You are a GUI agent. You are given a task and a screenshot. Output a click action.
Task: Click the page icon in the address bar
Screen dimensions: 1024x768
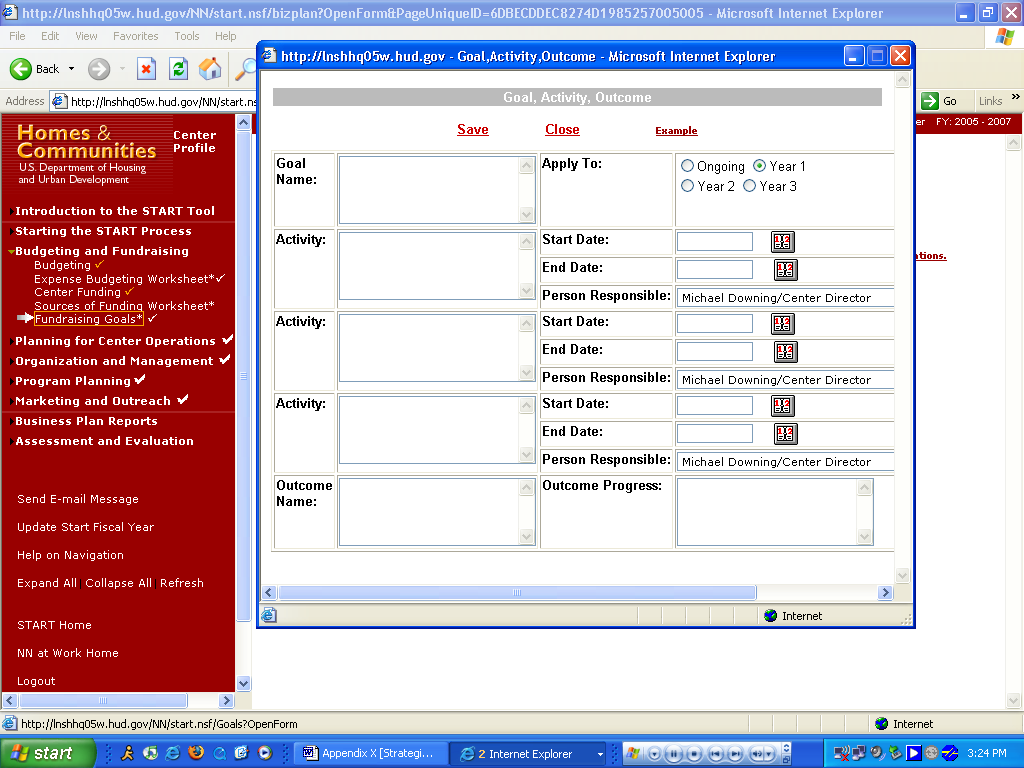point(59,101)
